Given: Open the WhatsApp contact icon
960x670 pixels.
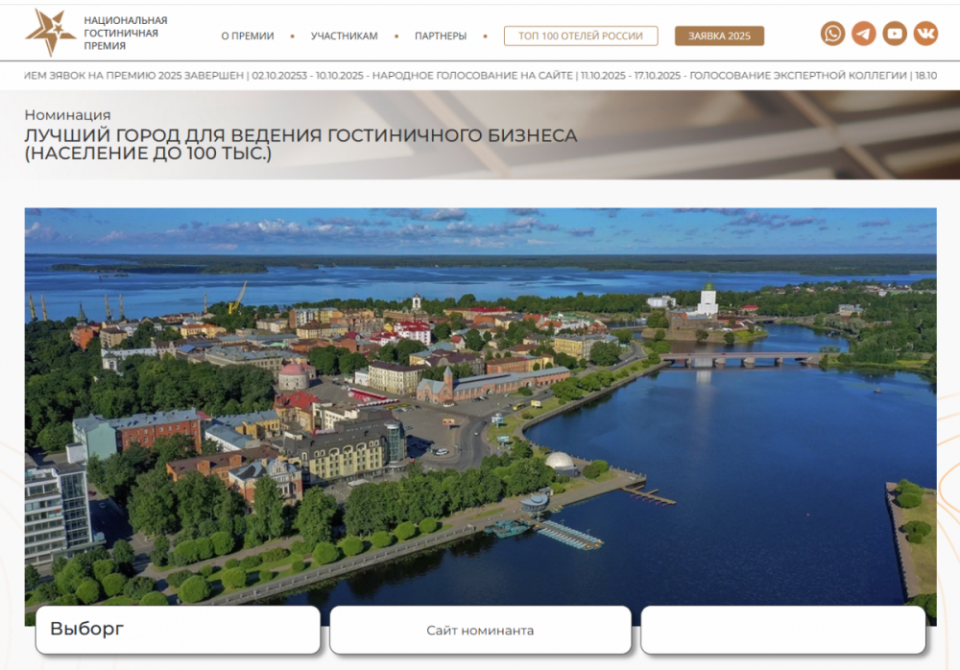Looking at the screenshot, I should point(833,34).
